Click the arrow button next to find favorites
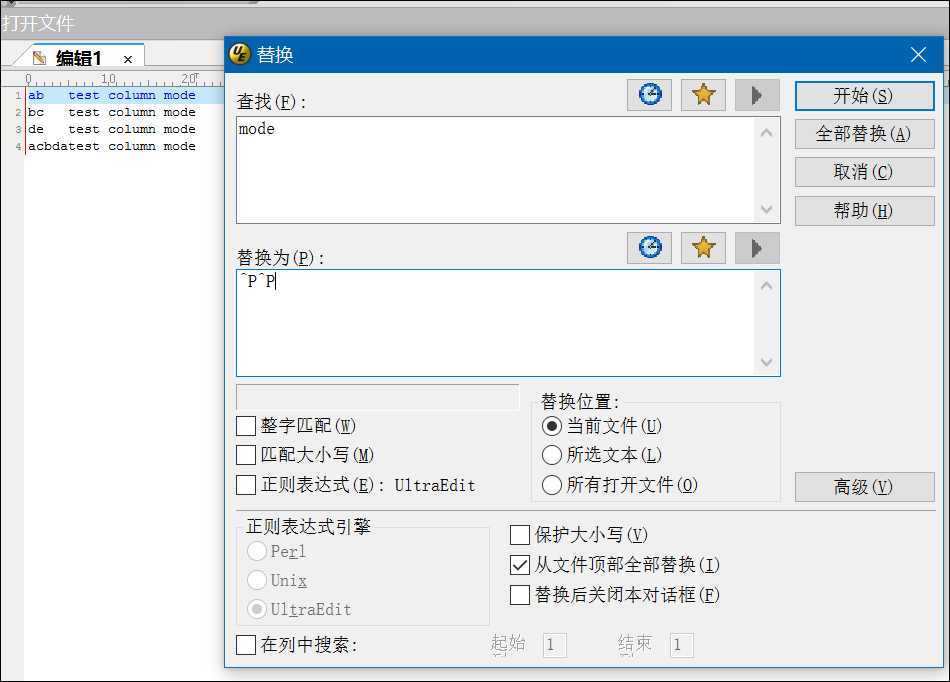 click(756, 94)
